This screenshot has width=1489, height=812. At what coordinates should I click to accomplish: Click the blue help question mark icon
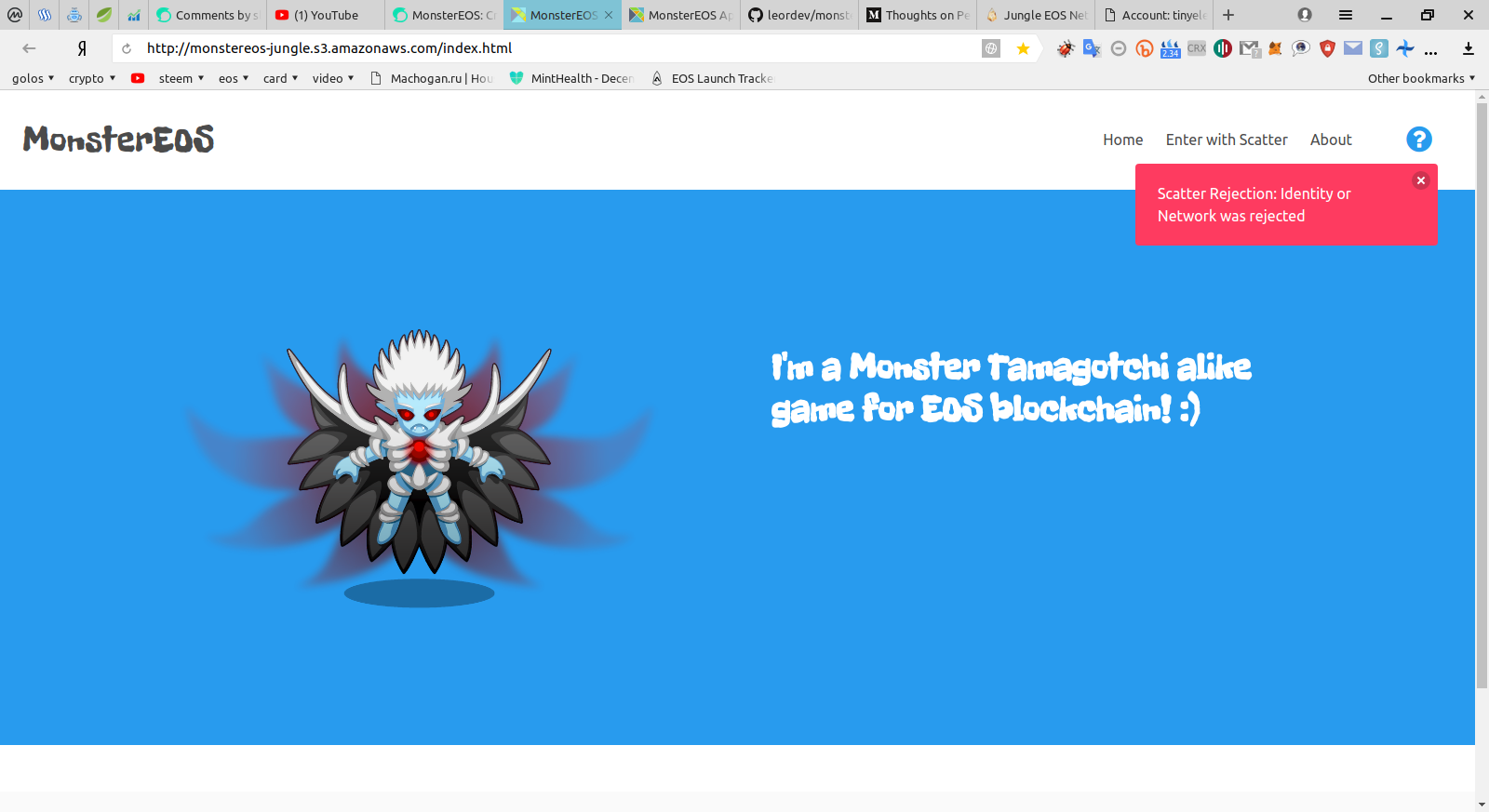point(1418,140)
